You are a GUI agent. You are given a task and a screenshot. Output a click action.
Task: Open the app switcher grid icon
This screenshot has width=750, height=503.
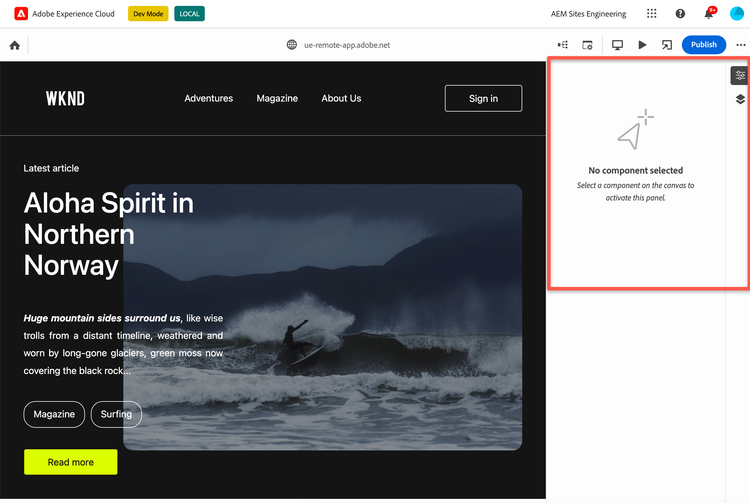[x=652, y=14]
